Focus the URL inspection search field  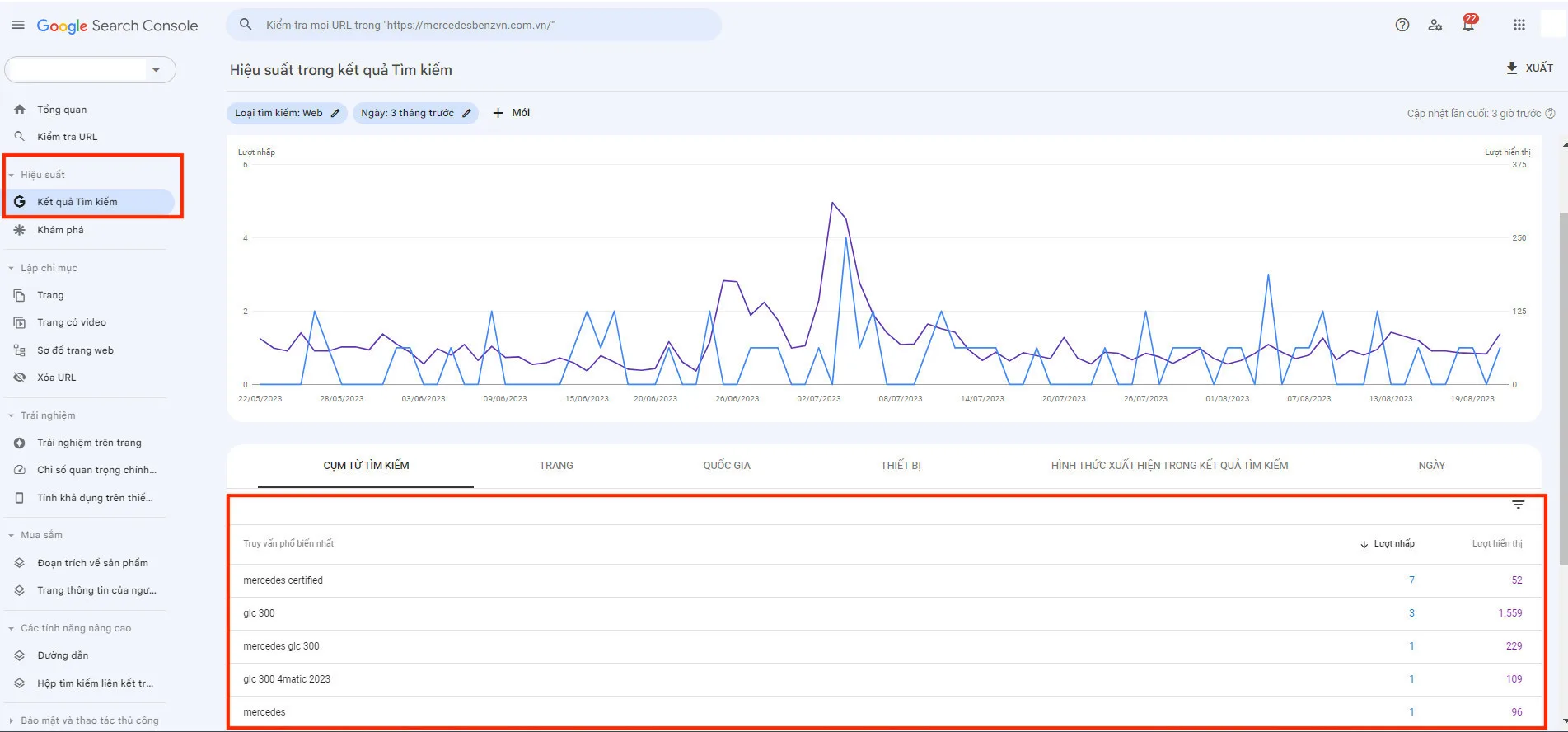coord(474,25)
